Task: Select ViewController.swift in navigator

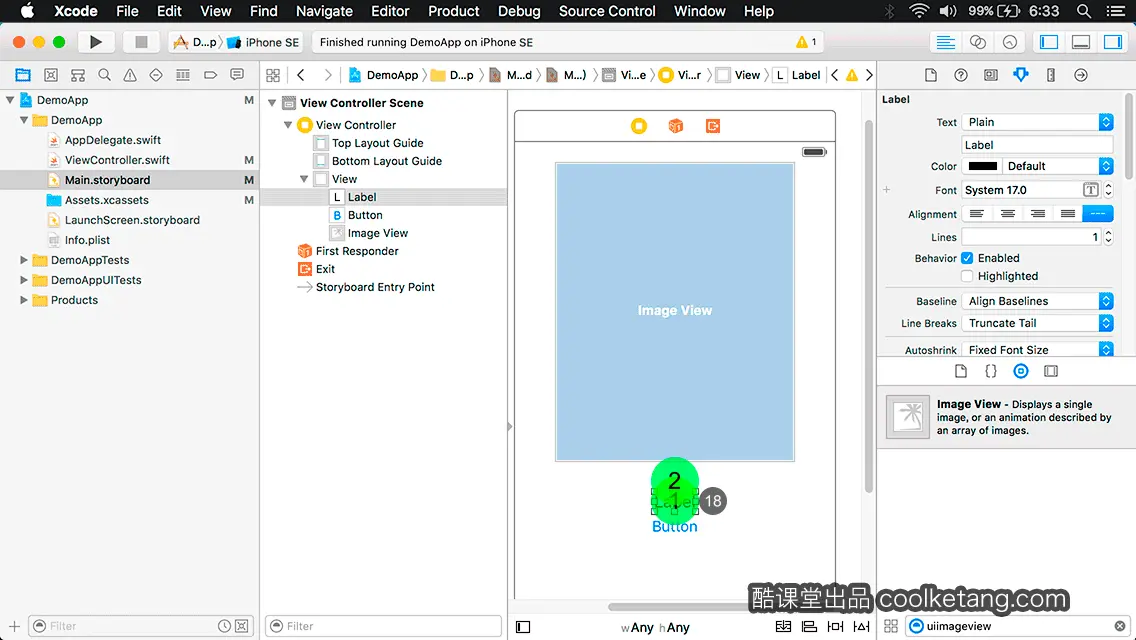Action: click(x=117, y=159)
